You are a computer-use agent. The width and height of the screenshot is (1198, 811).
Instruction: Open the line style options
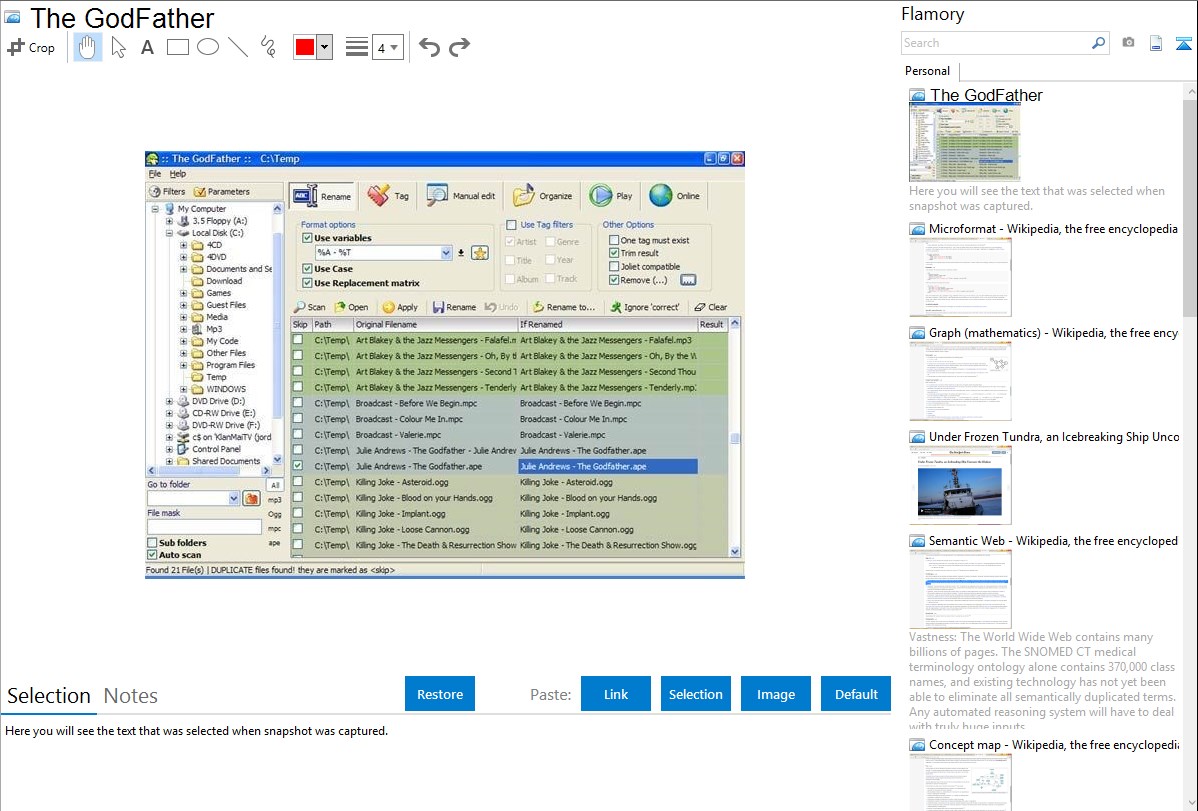[x=356, y=47]
